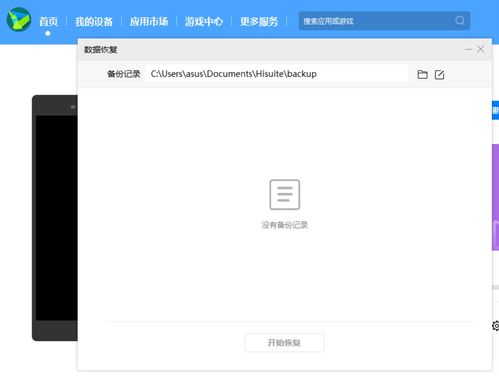Minimize the 数据恢复 dialog
Viewport: 499px width, 378px height.
(468, 49)
